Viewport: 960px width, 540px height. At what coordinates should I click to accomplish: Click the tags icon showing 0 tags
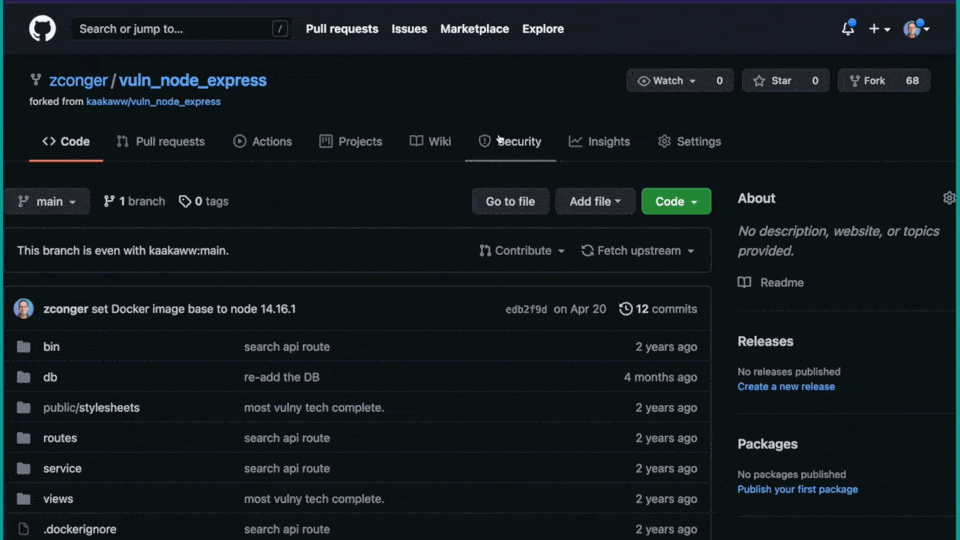pos(185,201)
